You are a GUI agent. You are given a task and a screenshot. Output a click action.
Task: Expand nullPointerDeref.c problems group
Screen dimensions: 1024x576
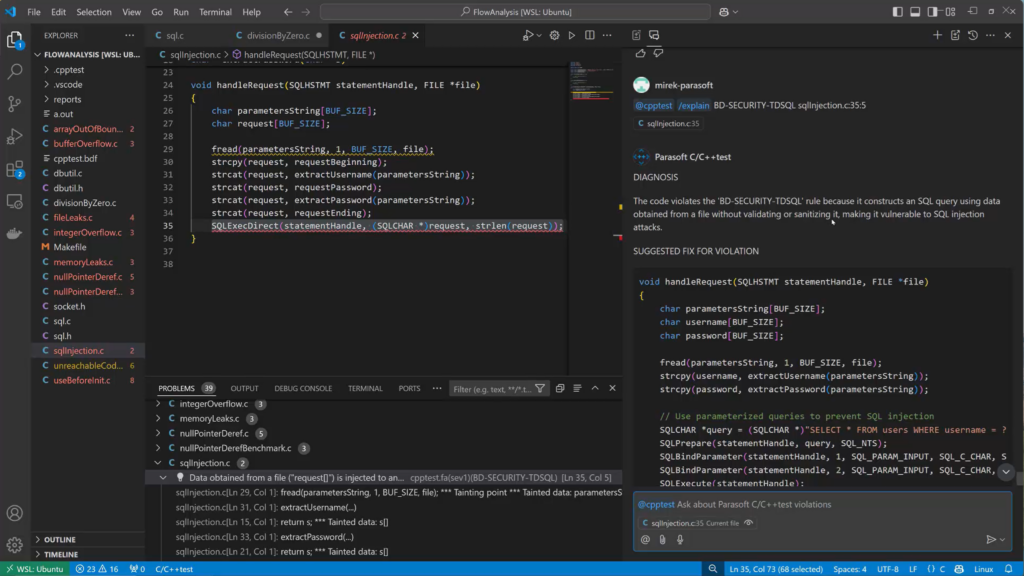(158, 434)
